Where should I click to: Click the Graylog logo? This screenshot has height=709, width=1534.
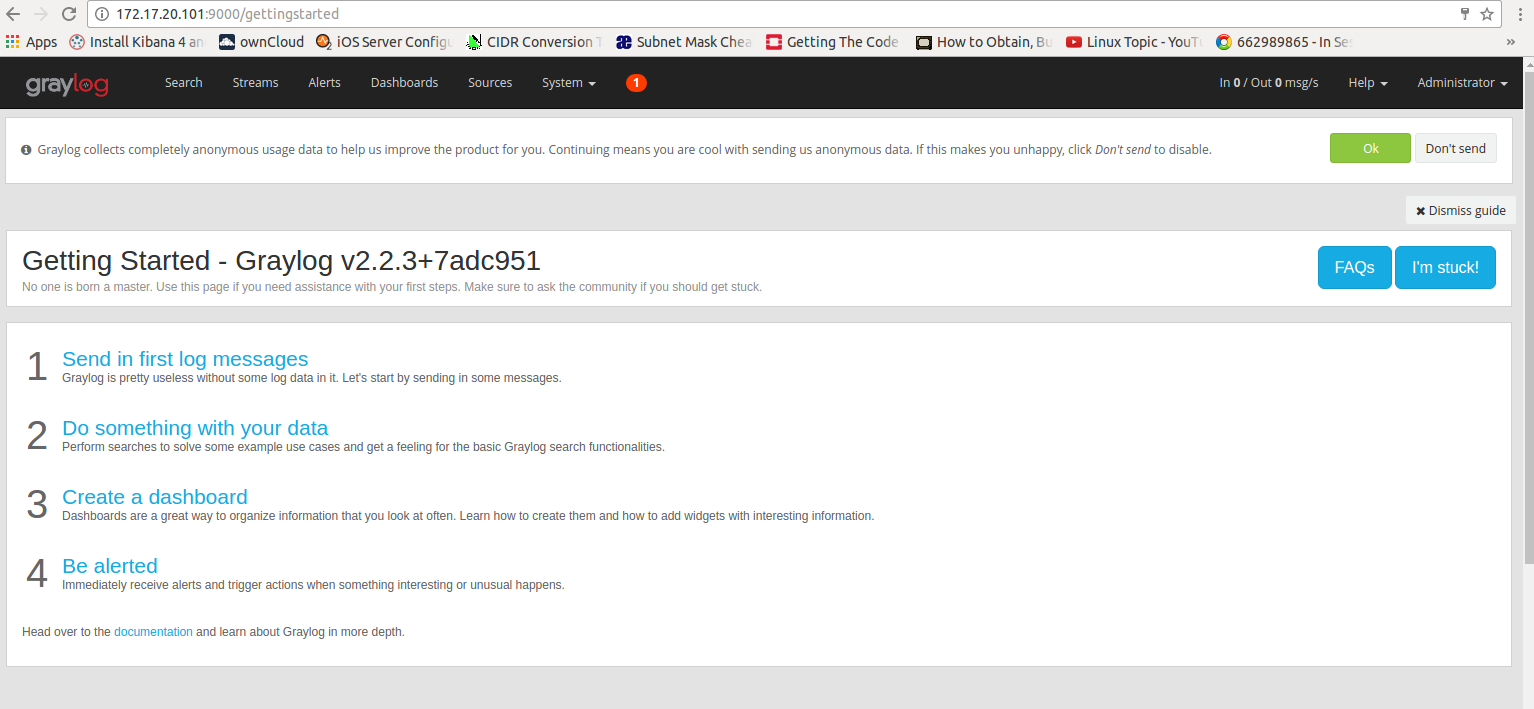tap(67, 84)
